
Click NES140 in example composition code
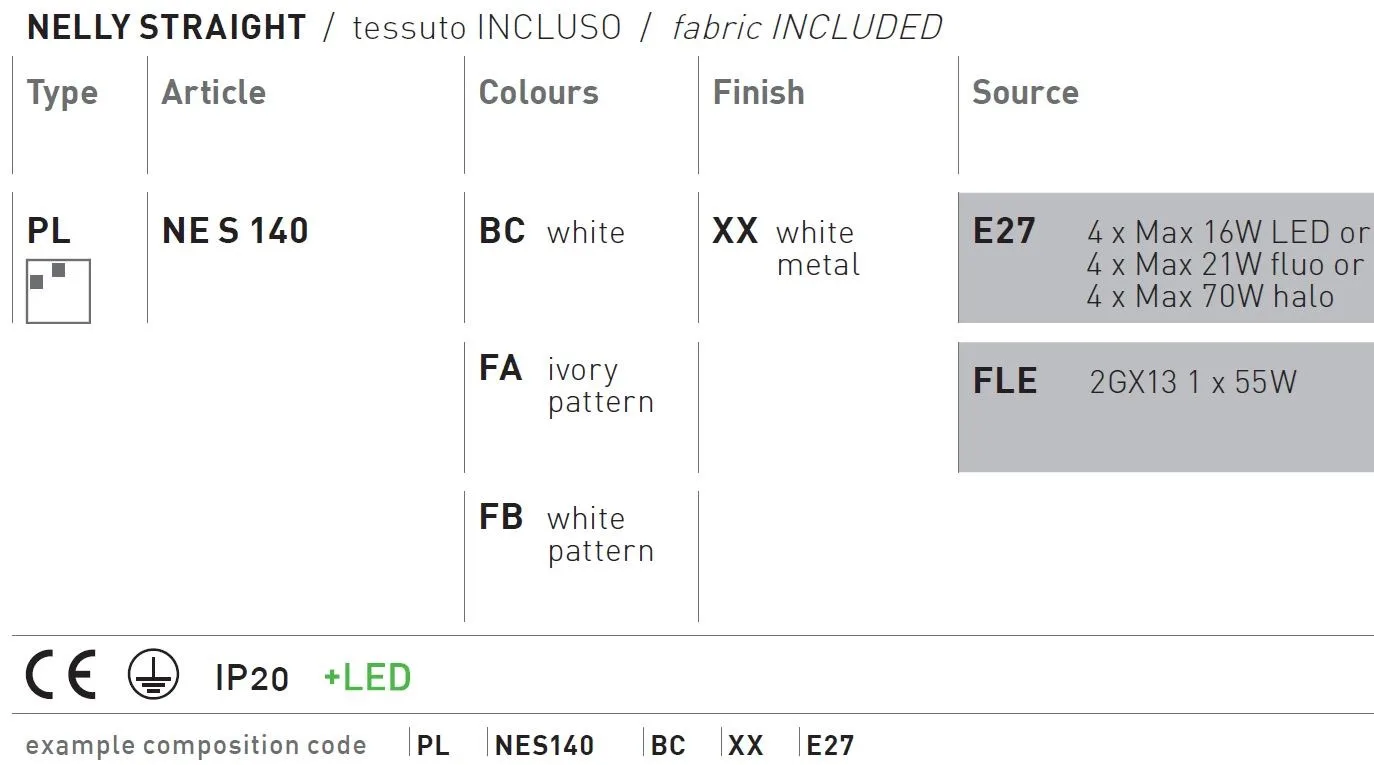click(x=544, y=745)
